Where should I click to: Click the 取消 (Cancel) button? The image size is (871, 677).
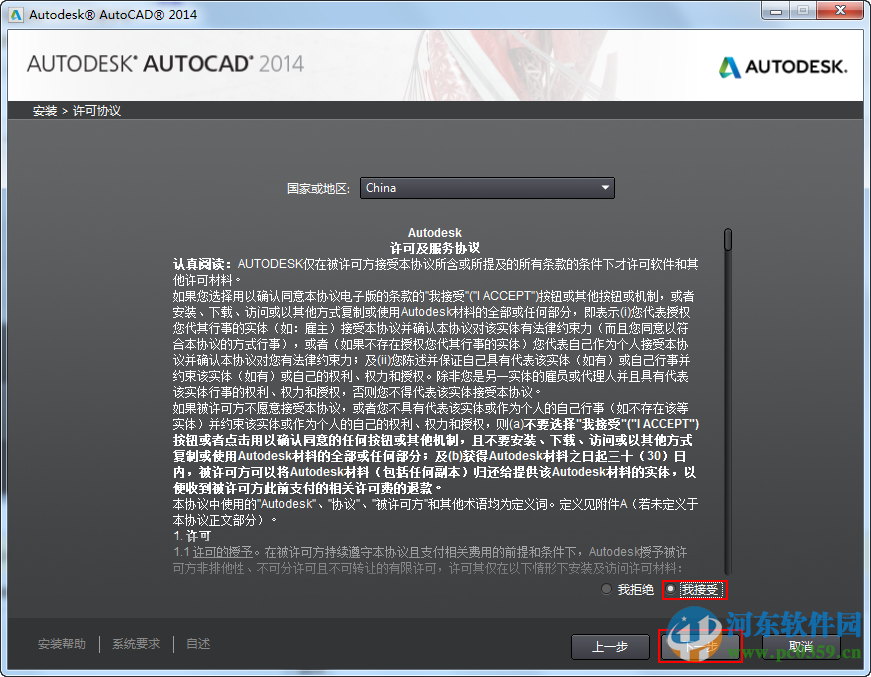coord(797,647)
